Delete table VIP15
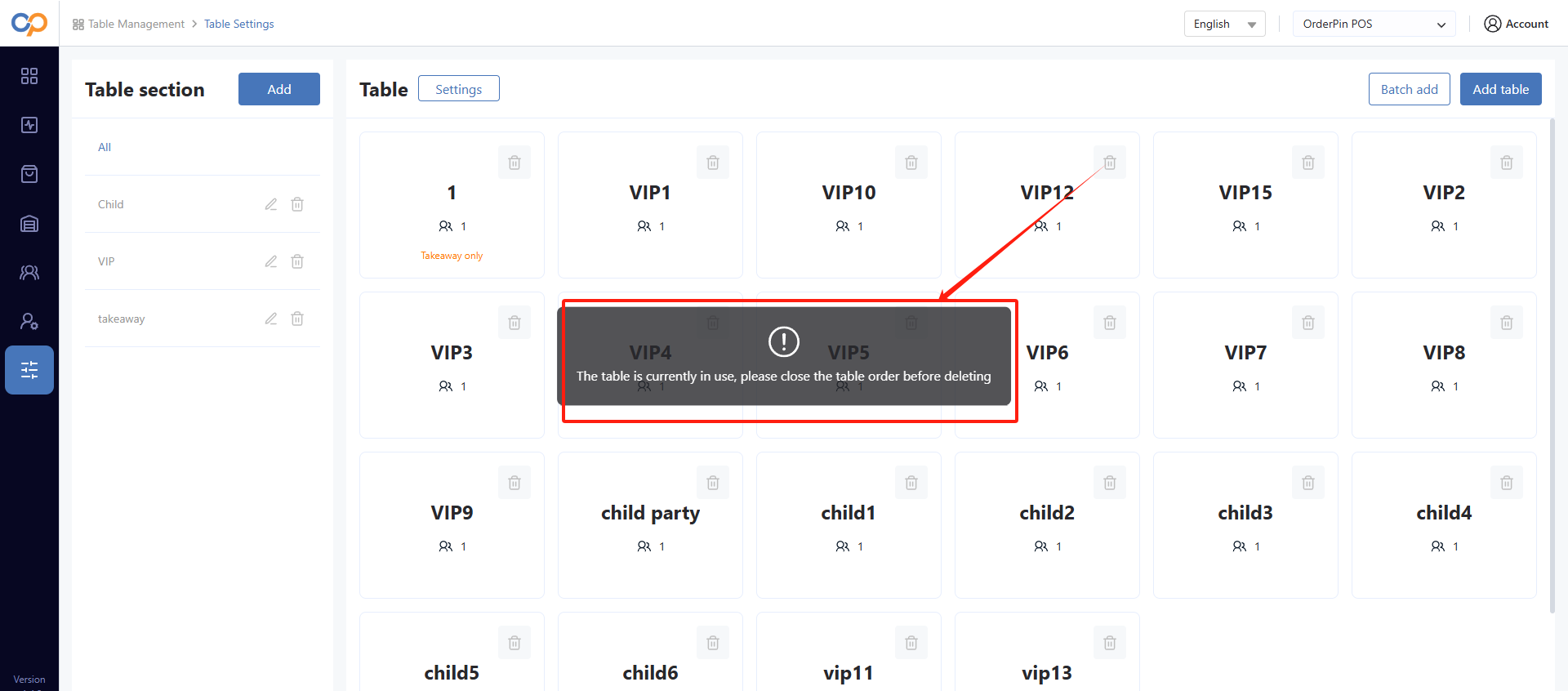This screenshot has width=1568, height=691. [x=1308, y=163]
